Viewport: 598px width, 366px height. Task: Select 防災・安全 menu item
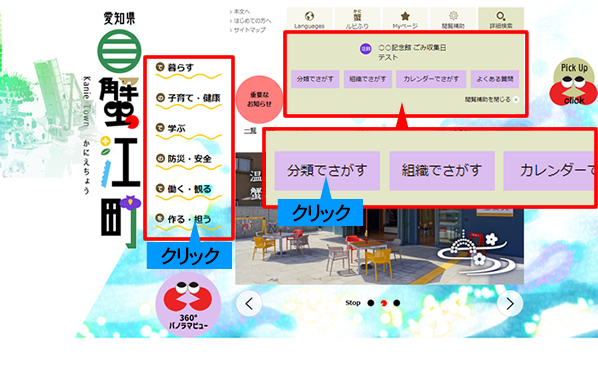pyautogui.click(x=188, y=161)
